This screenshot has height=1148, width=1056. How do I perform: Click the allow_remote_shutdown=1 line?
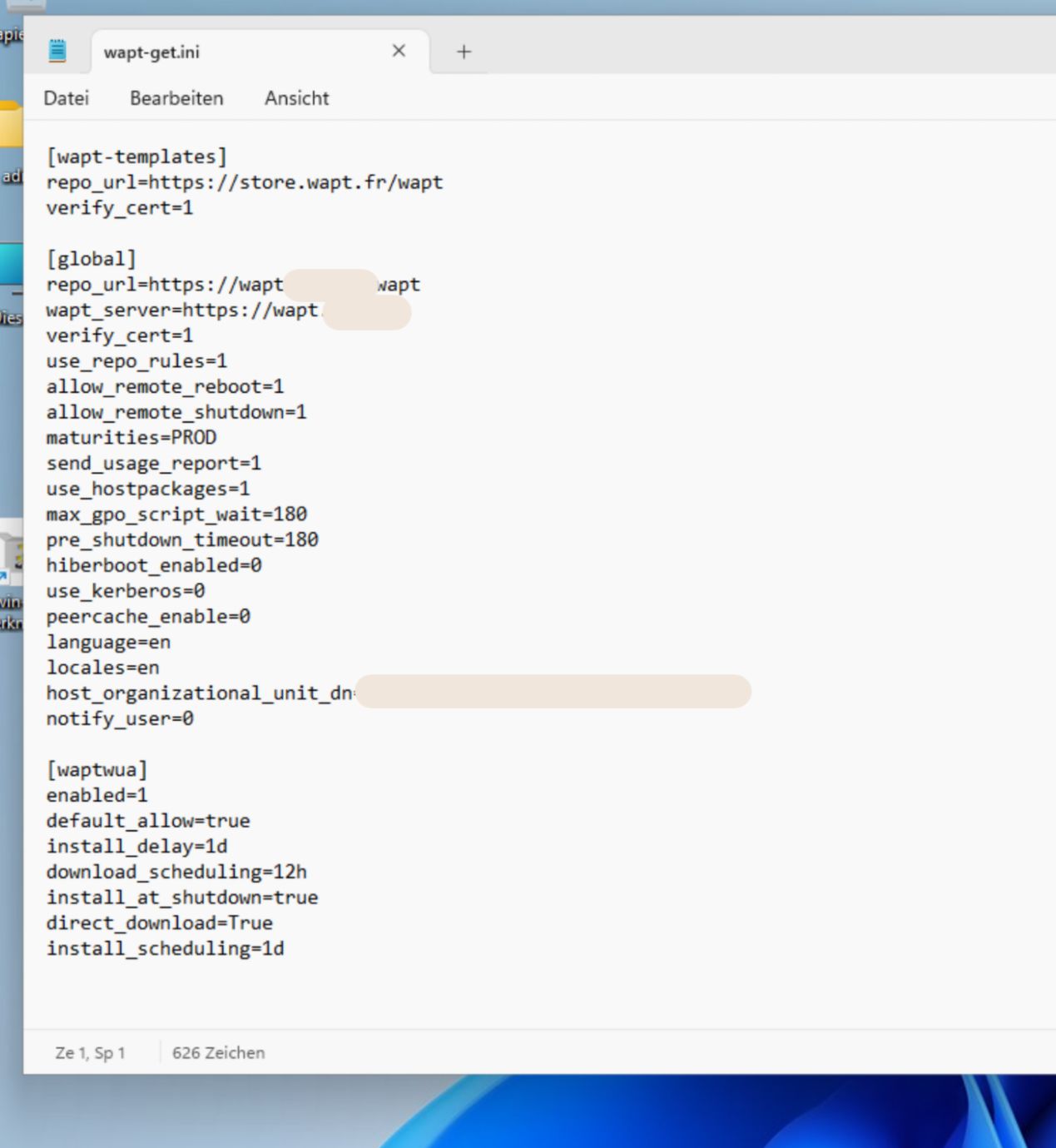(x=176, y=412)
